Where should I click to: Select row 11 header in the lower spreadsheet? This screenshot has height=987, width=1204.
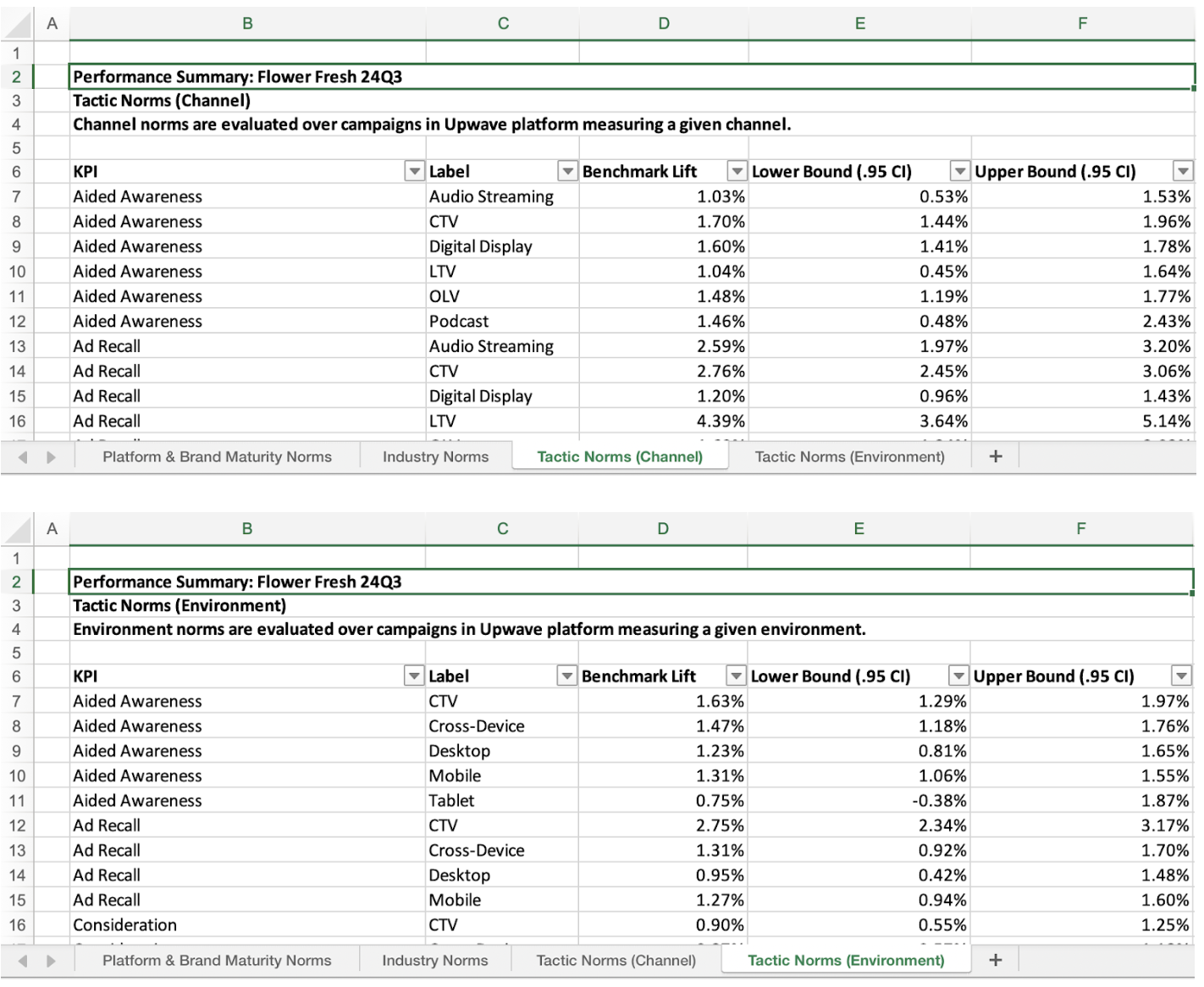17,801
